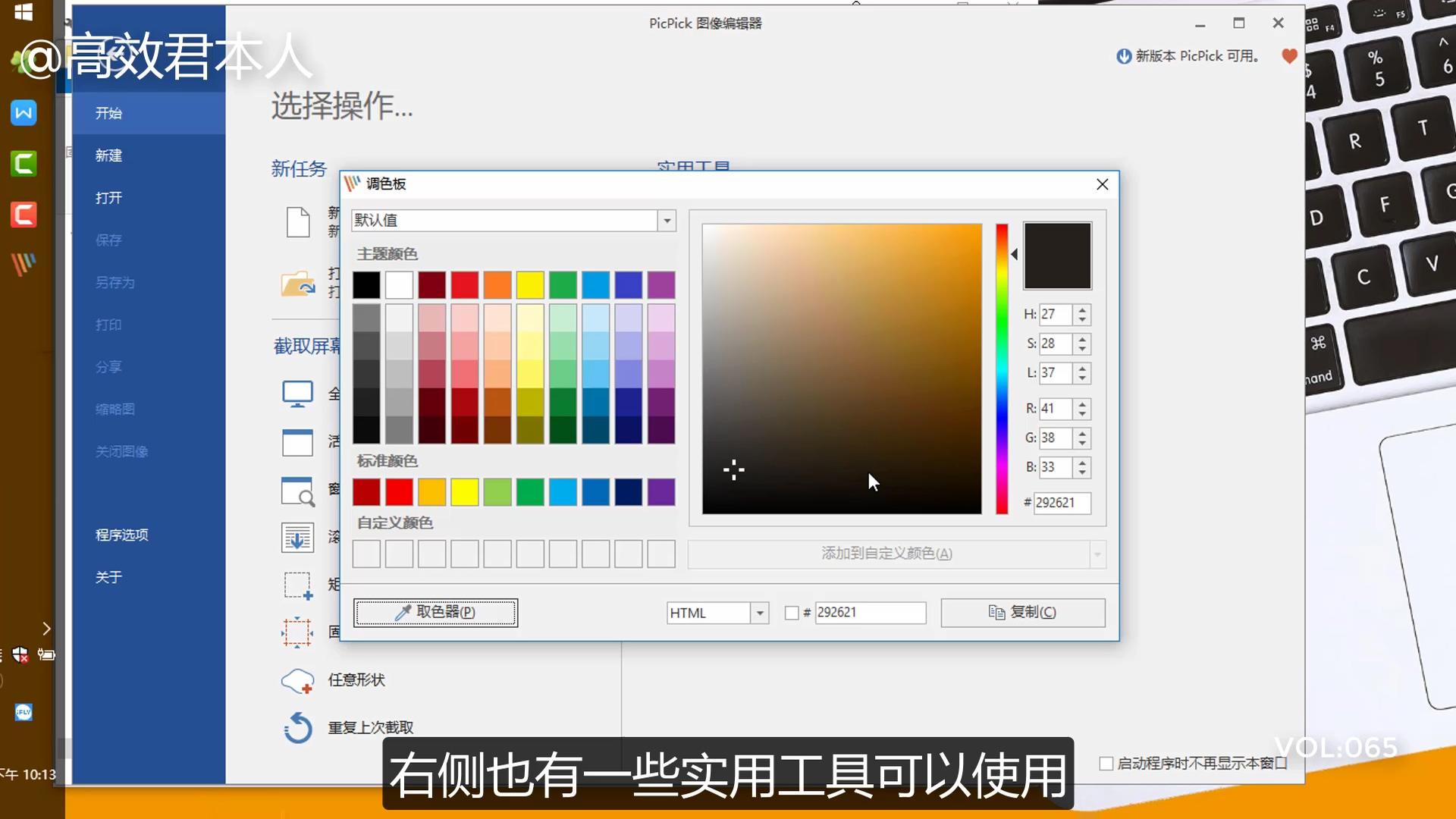1456x819 pixels.
Task: Select the 新建 menu item
Action: [x=149, y=156]
